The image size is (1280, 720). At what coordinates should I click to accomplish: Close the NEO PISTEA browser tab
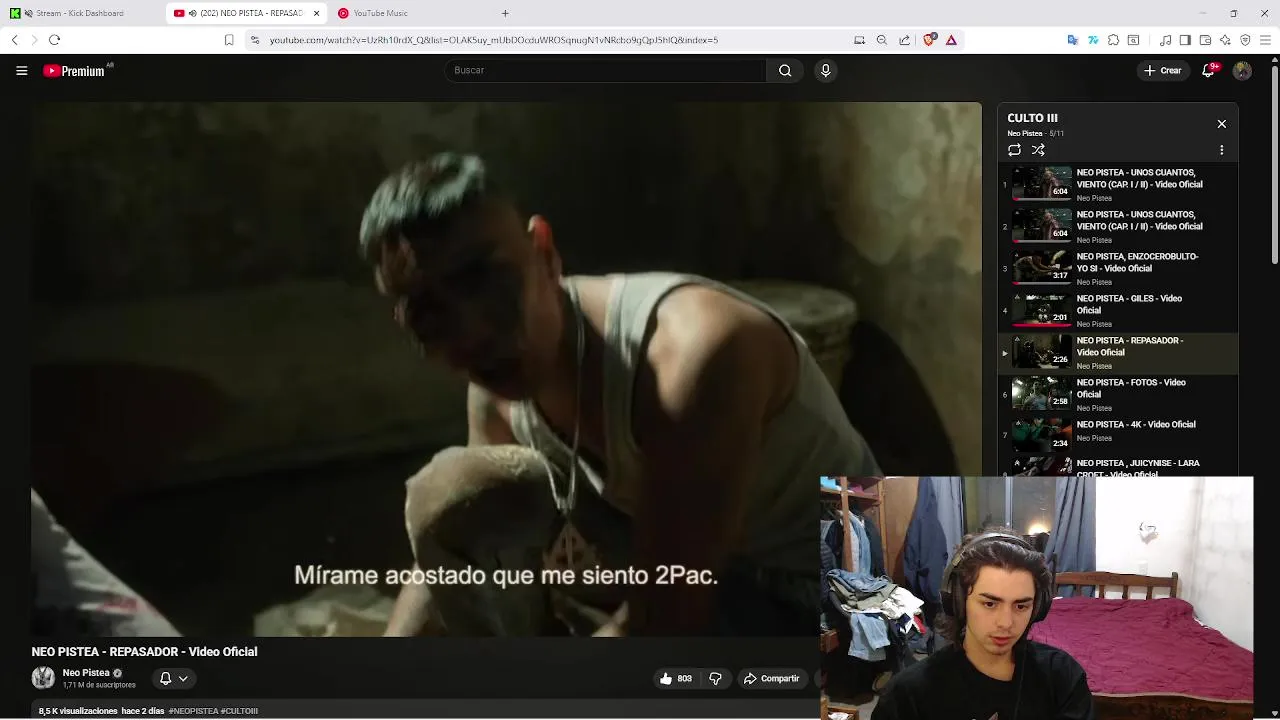316,13
